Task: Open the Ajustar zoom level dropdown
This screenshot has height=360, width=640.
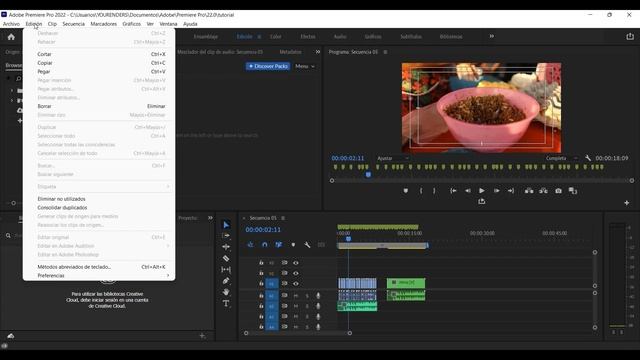Action: click(393, 158)
